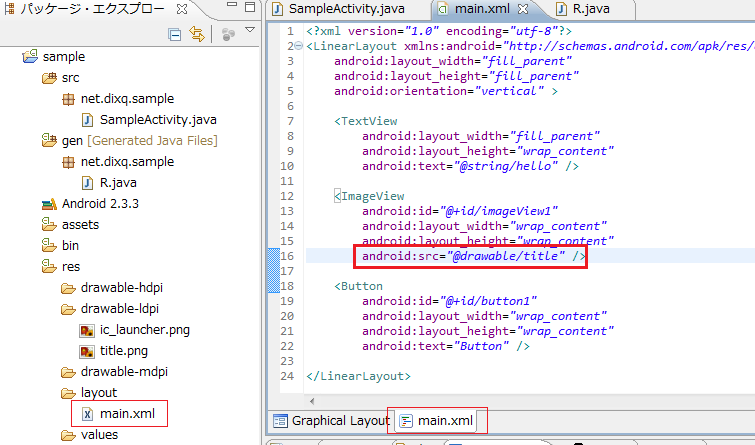
Task: Open R.java in the Package Explorer tree
Action: (118, 183)
